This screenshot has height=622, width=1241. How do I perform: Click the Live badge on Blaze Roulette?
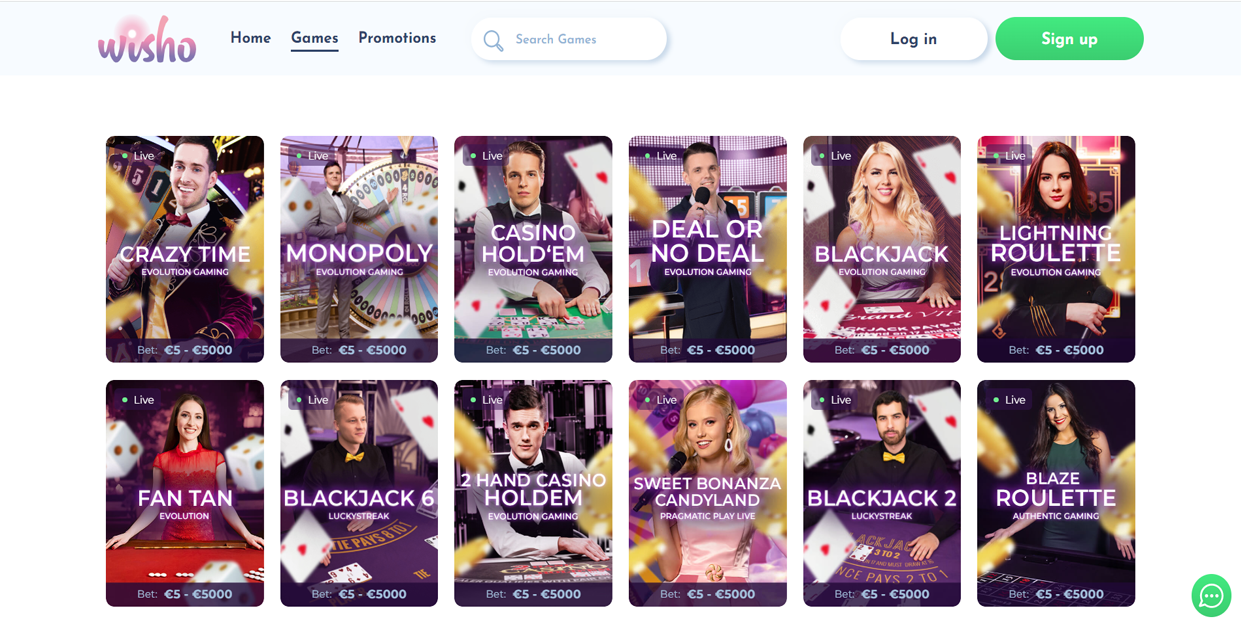click(x=1009, y=400)
